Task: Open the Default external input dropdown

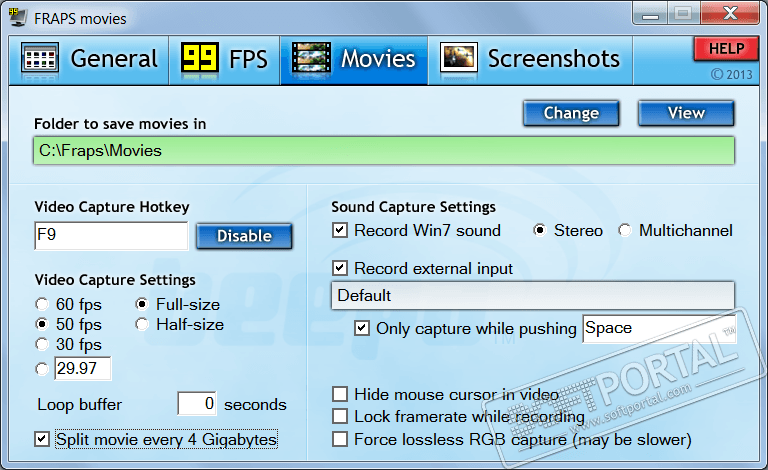Action: coord(533,296)
